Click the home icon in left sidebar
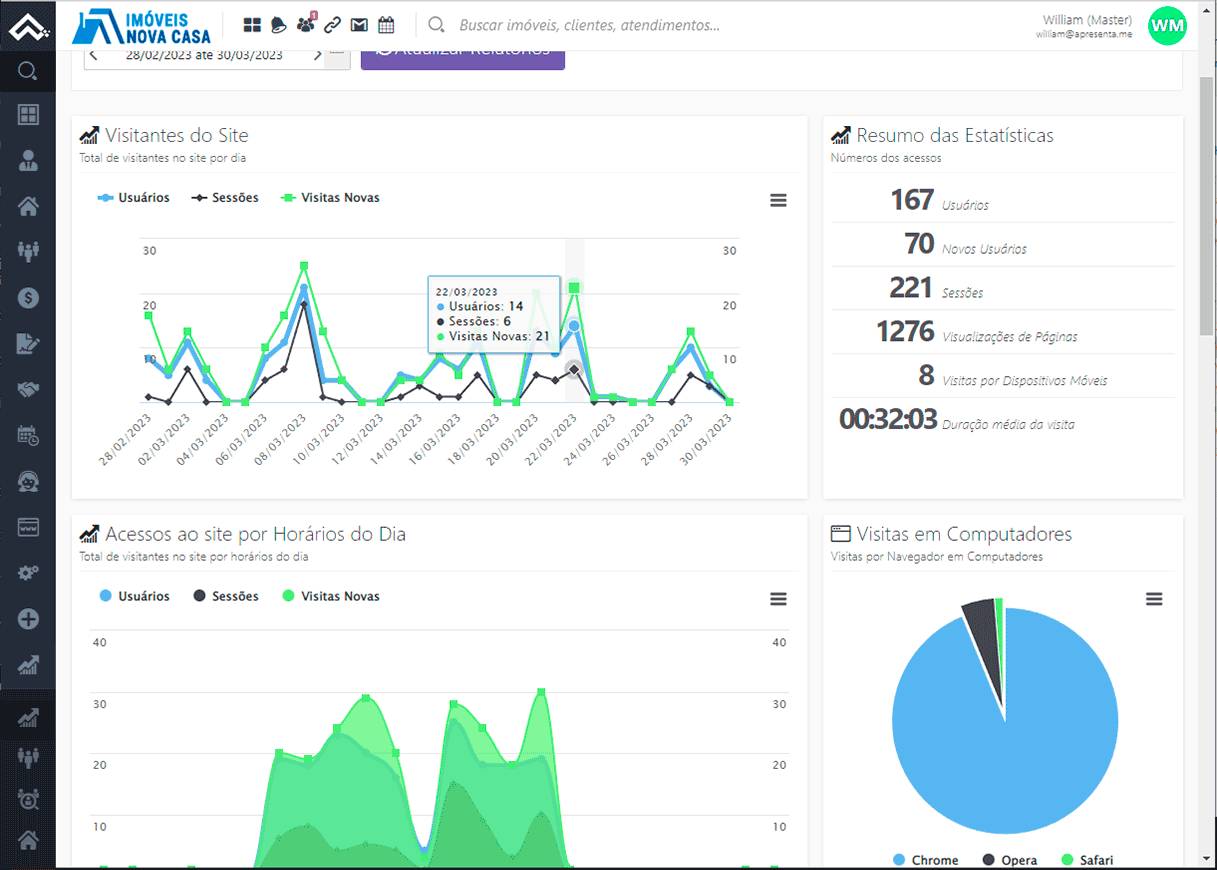 point(28,206)
